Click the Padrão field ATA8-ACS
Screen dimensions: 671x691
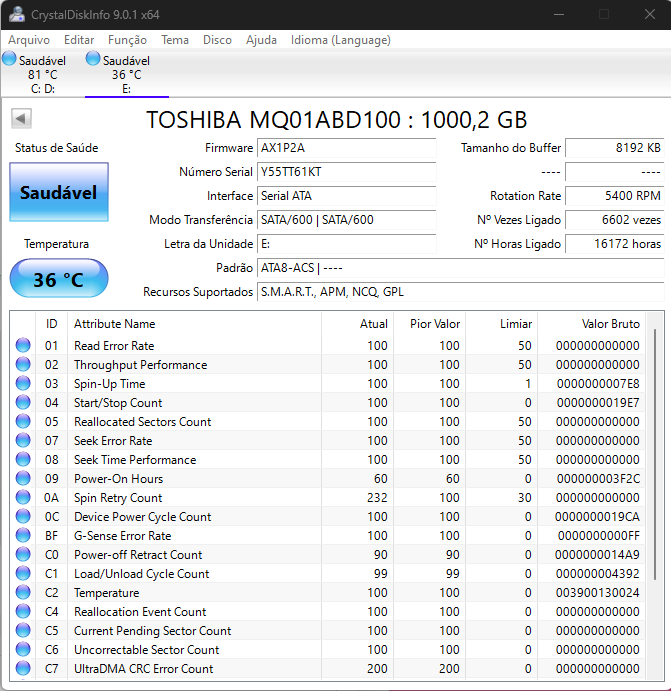460,267
